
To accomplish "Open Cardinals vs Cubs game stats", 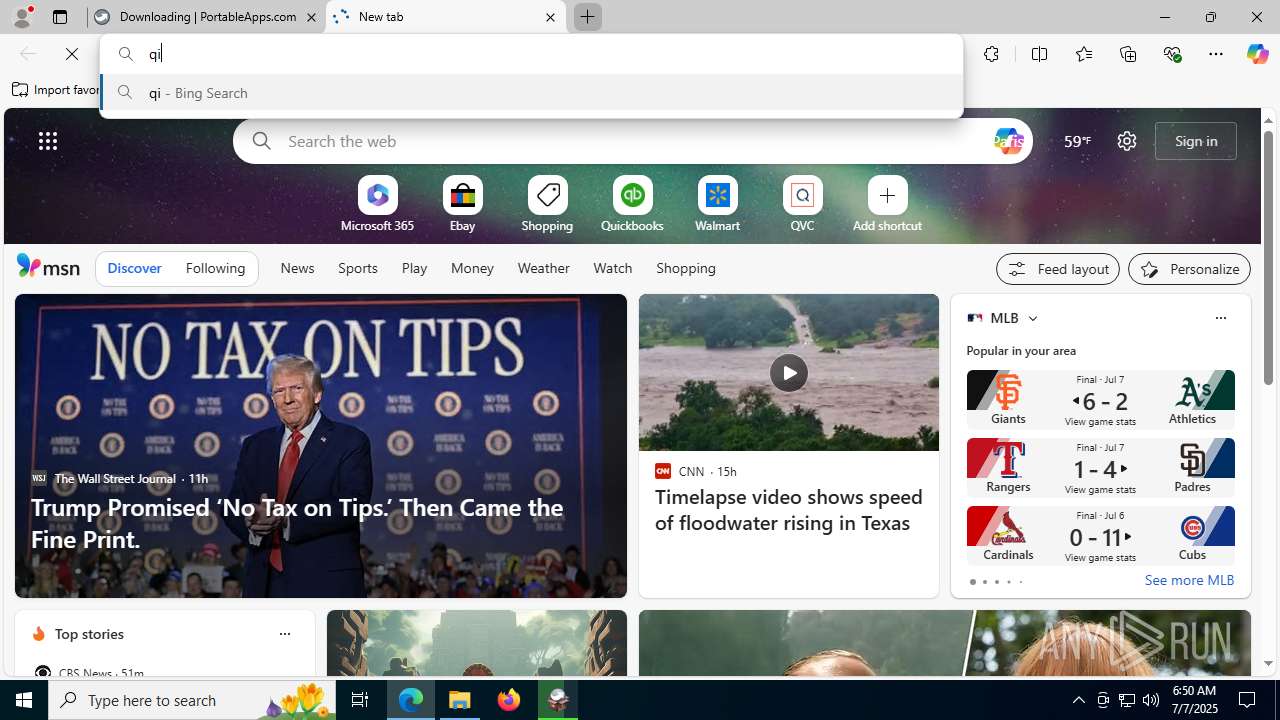I will click(1100, 535).
